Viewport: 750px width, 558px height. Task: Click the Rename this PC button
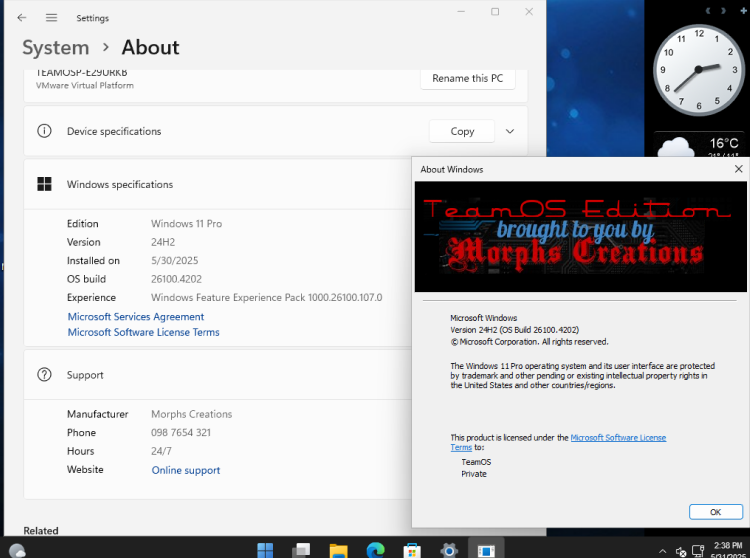tap(467, 78)
